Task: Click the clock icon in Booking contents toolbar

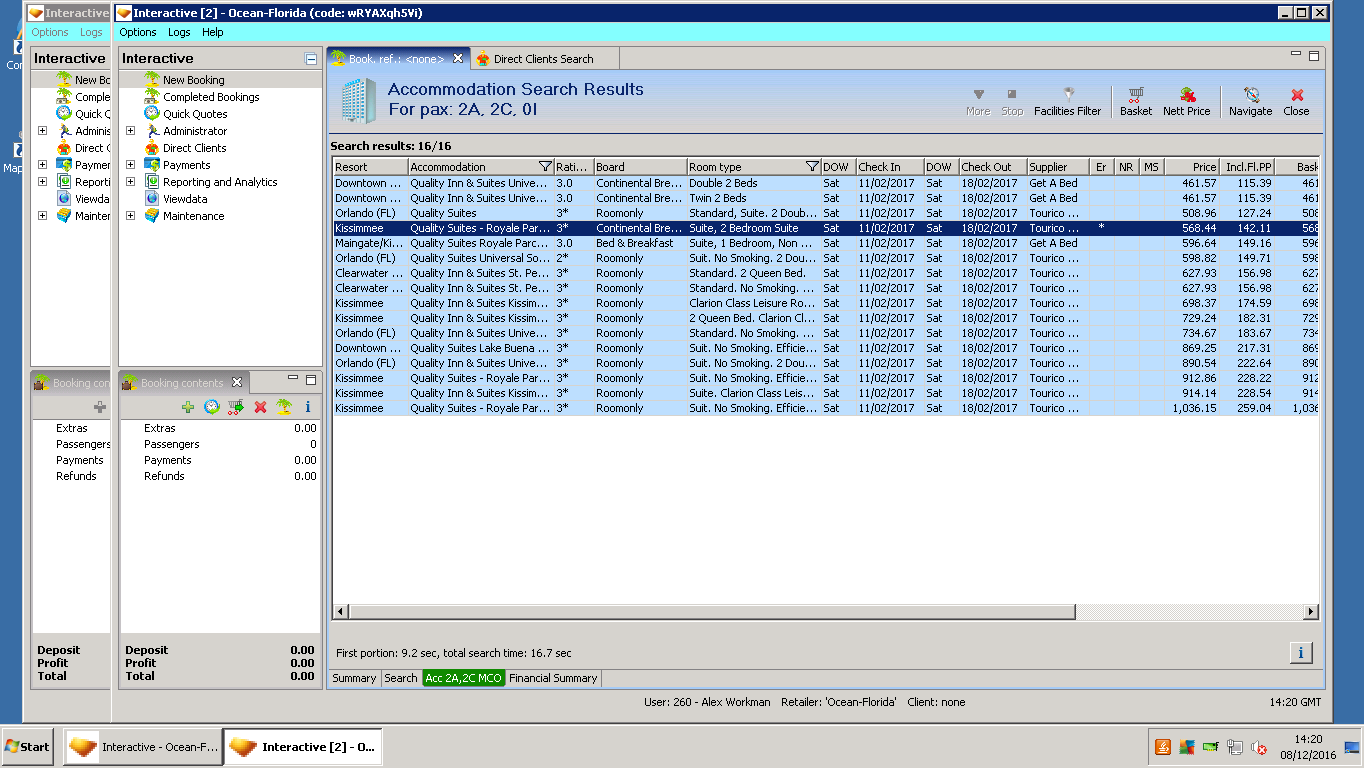Action: 211,407
